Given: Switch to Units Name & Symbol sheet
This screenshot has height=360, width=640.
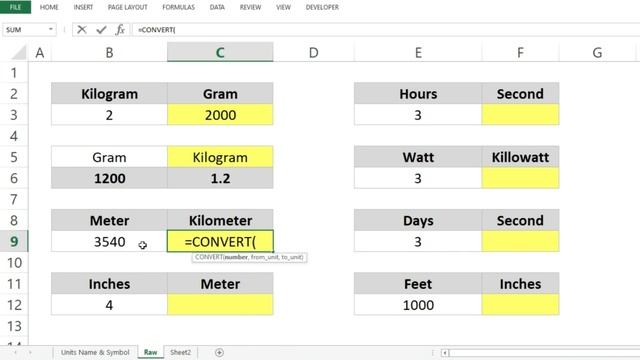Looking at the screenshot, I should point(95,352).
